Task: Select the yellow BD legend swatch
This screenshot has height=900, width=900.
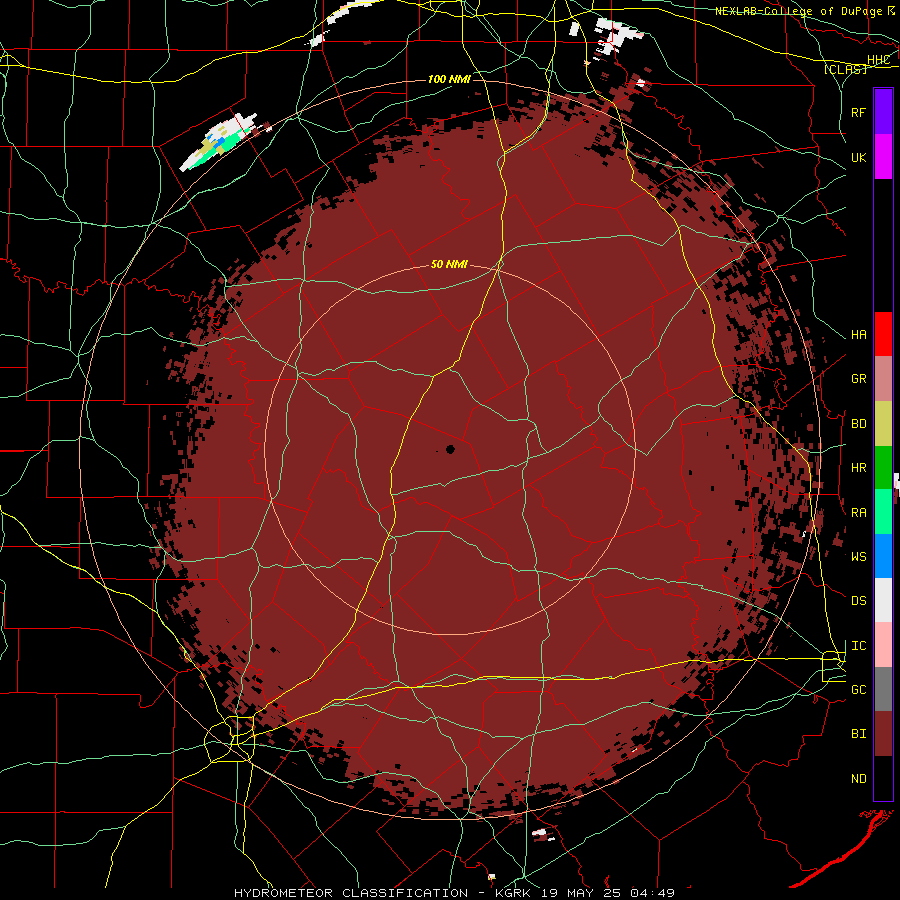Action: (x=883, y=424)
